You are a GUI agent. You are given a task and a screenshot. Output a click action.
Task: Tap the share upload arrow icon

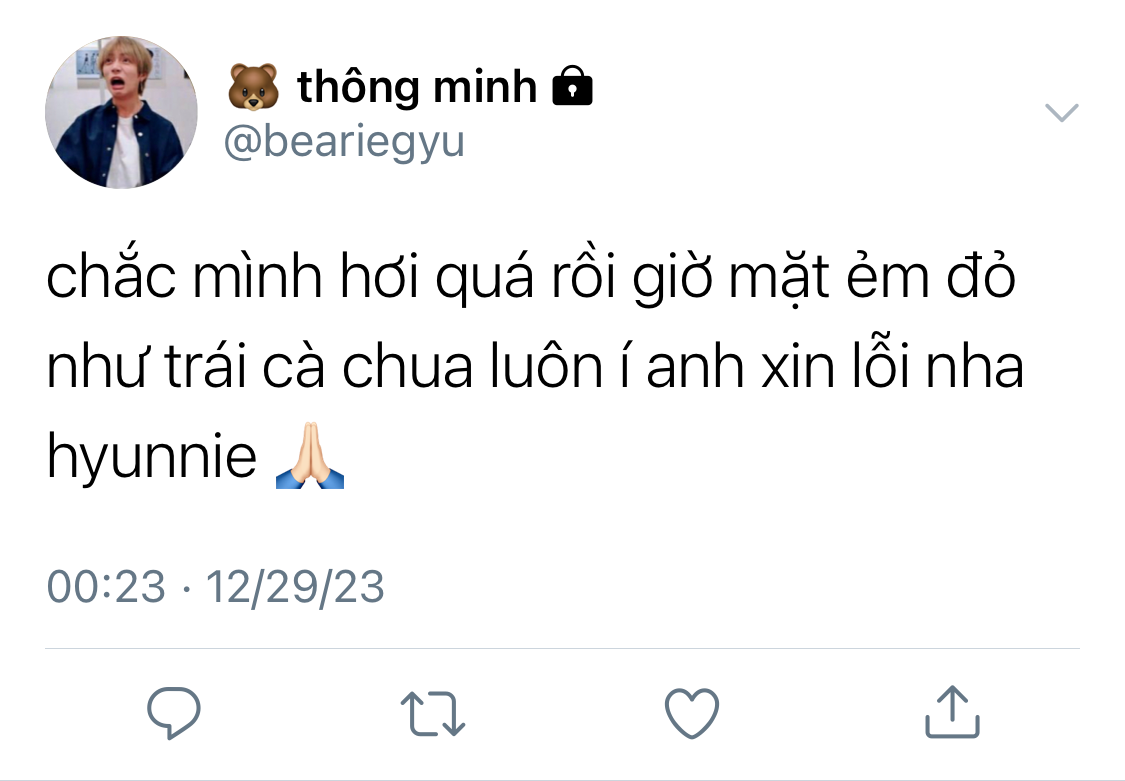pos(952,711)
